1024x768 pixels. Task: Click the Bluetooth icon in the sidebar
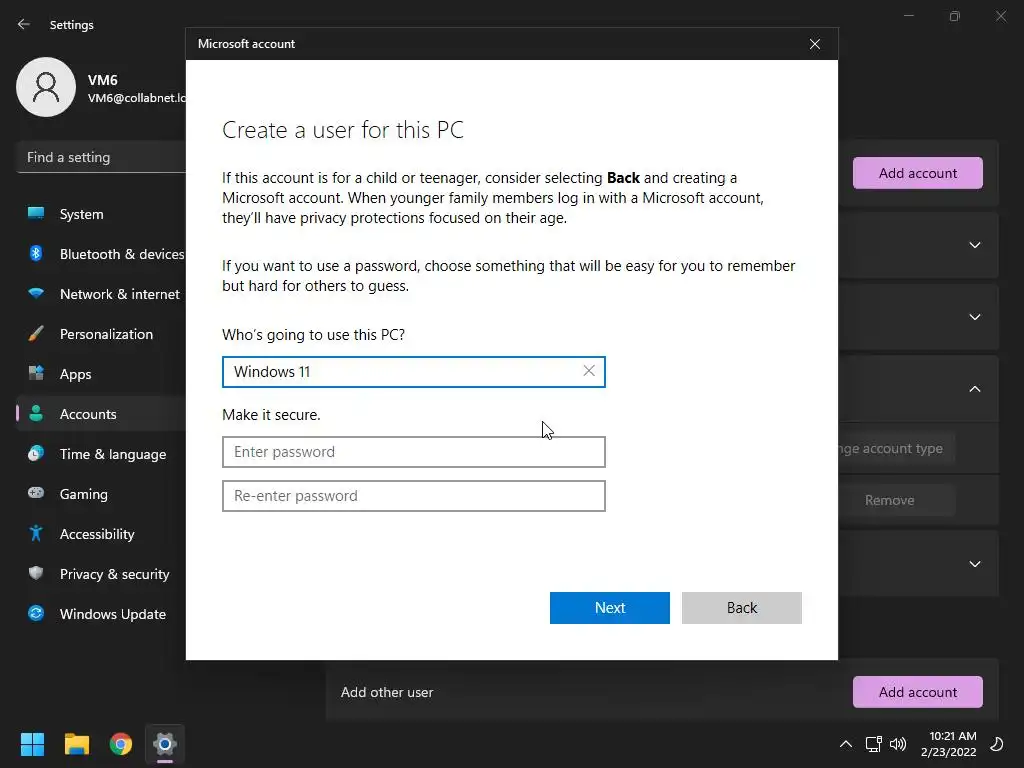[36, 253]
